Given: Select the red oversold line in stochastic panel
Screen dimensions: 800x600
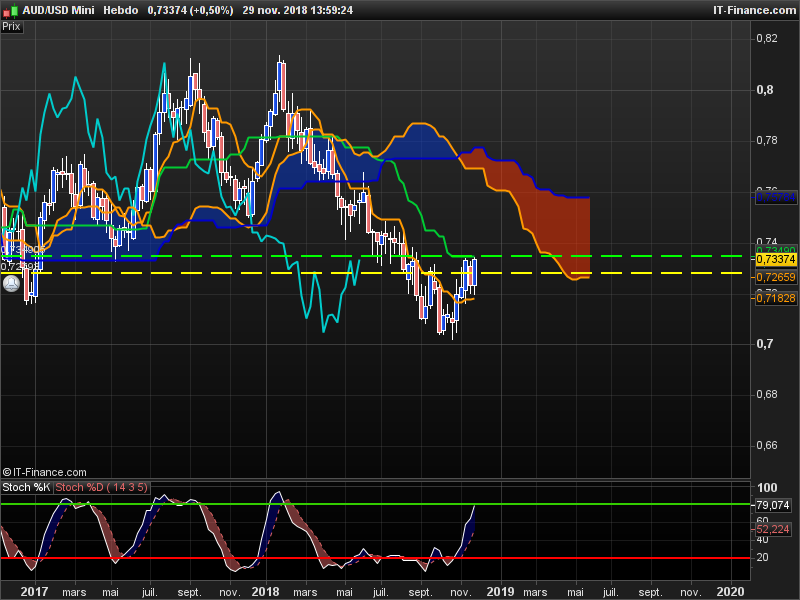Looking at the screenshot, I should point(376,558).
